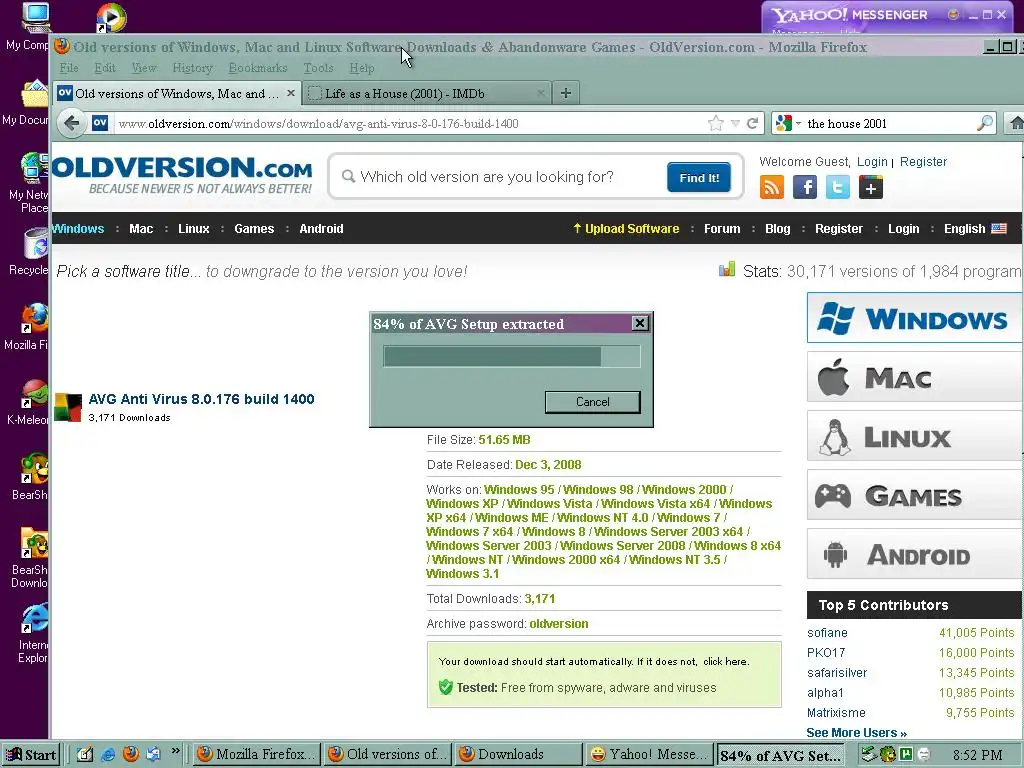The image size is (1024, 768).
Task: Open the Help menu
Action: click(x=361, y=68)
